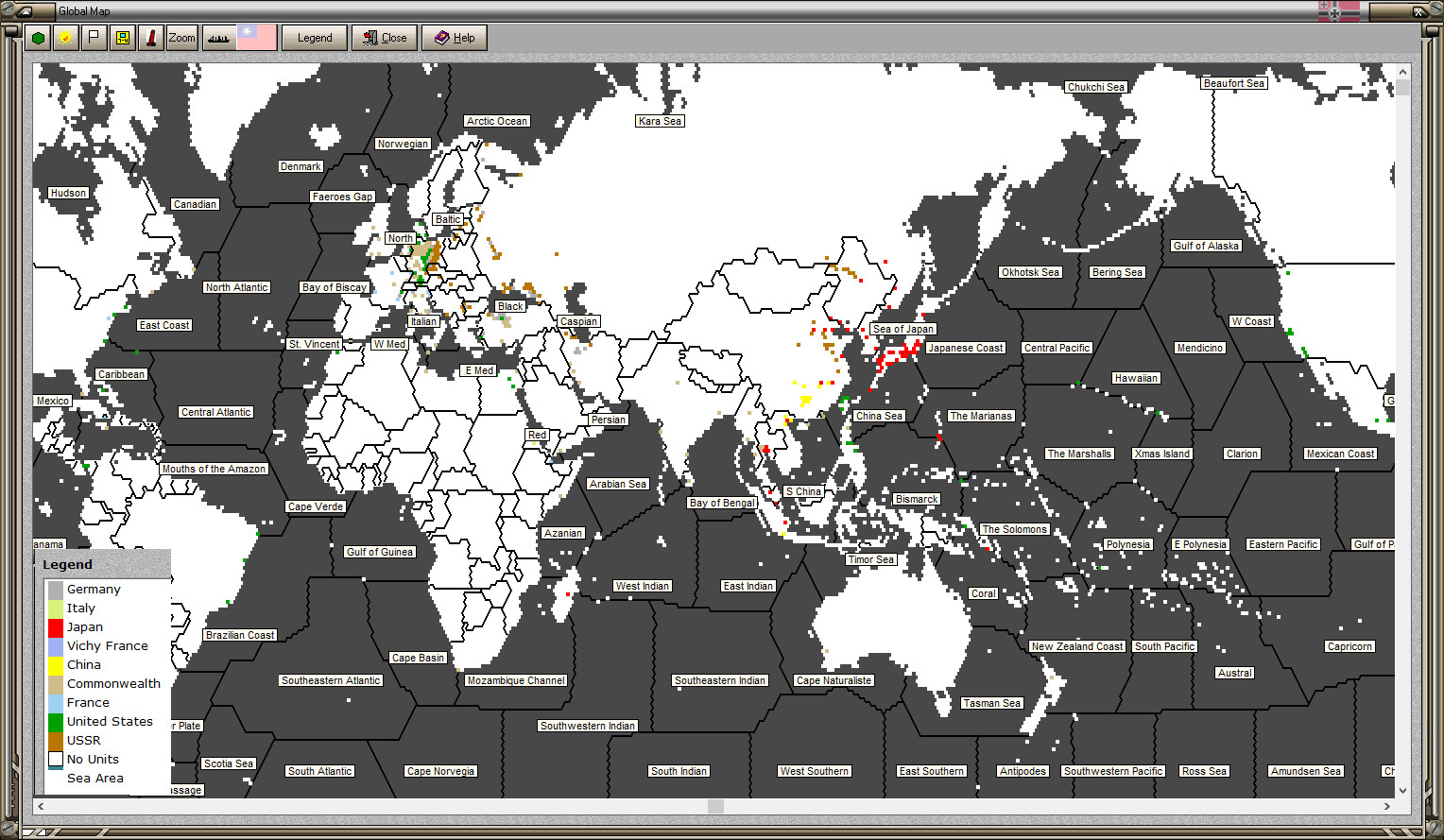Click the map scroll up arrow
This screenshot has width=1444, height=840.
tap(1403, 71)
